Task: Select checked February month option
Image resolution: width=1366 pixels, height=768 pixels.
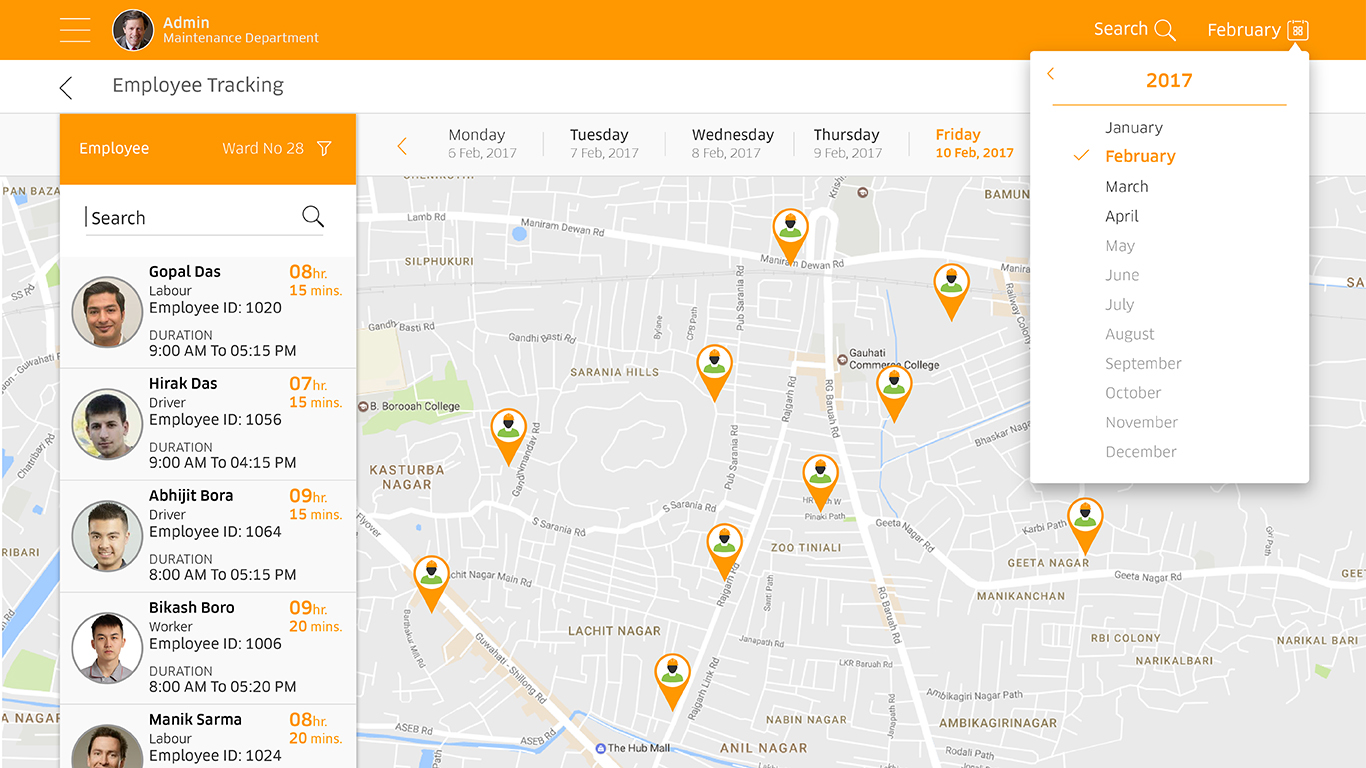Action: (x=1140, y=156)
